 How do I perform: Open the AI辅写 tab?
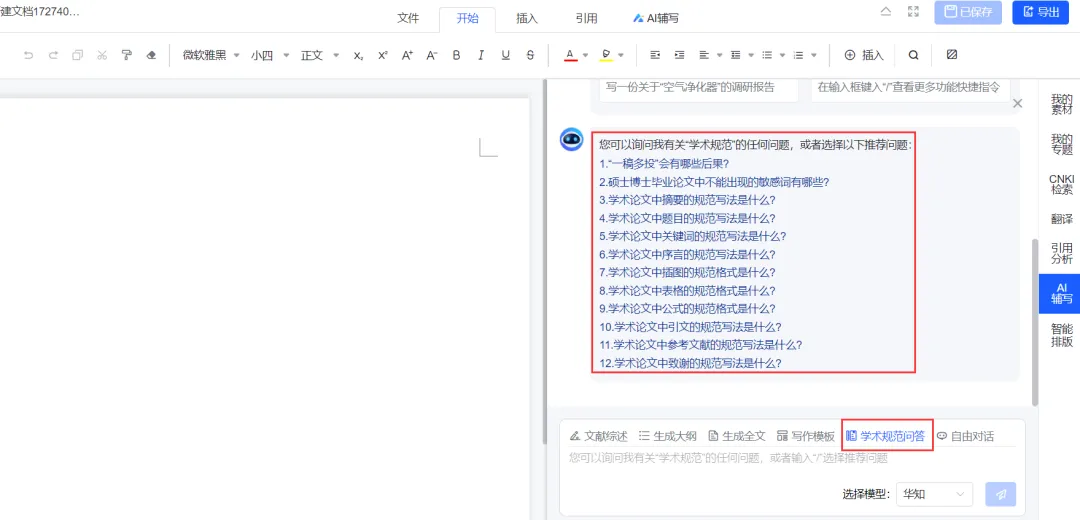tap(656, 19)
